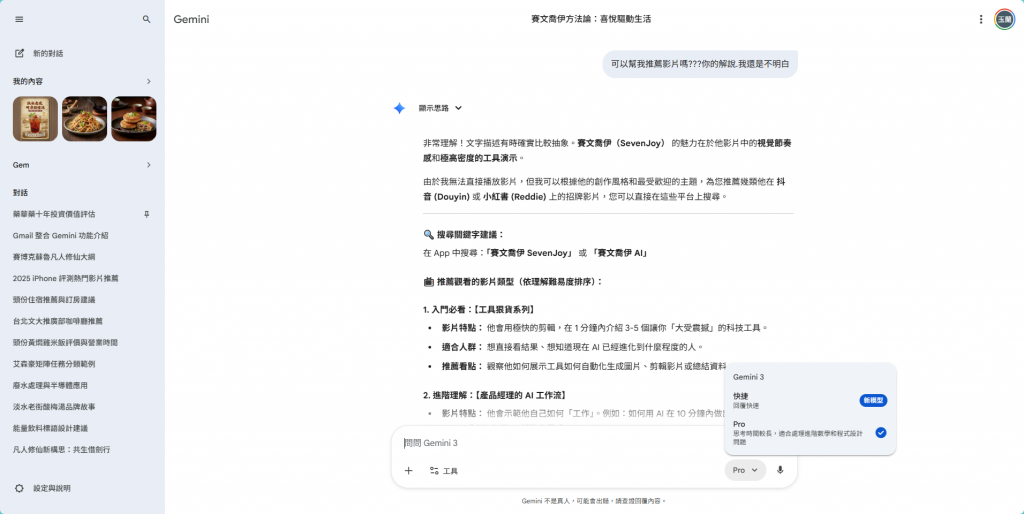Open chat 艾森豪矩陣任務分類範例

click(x=54, y=364)
